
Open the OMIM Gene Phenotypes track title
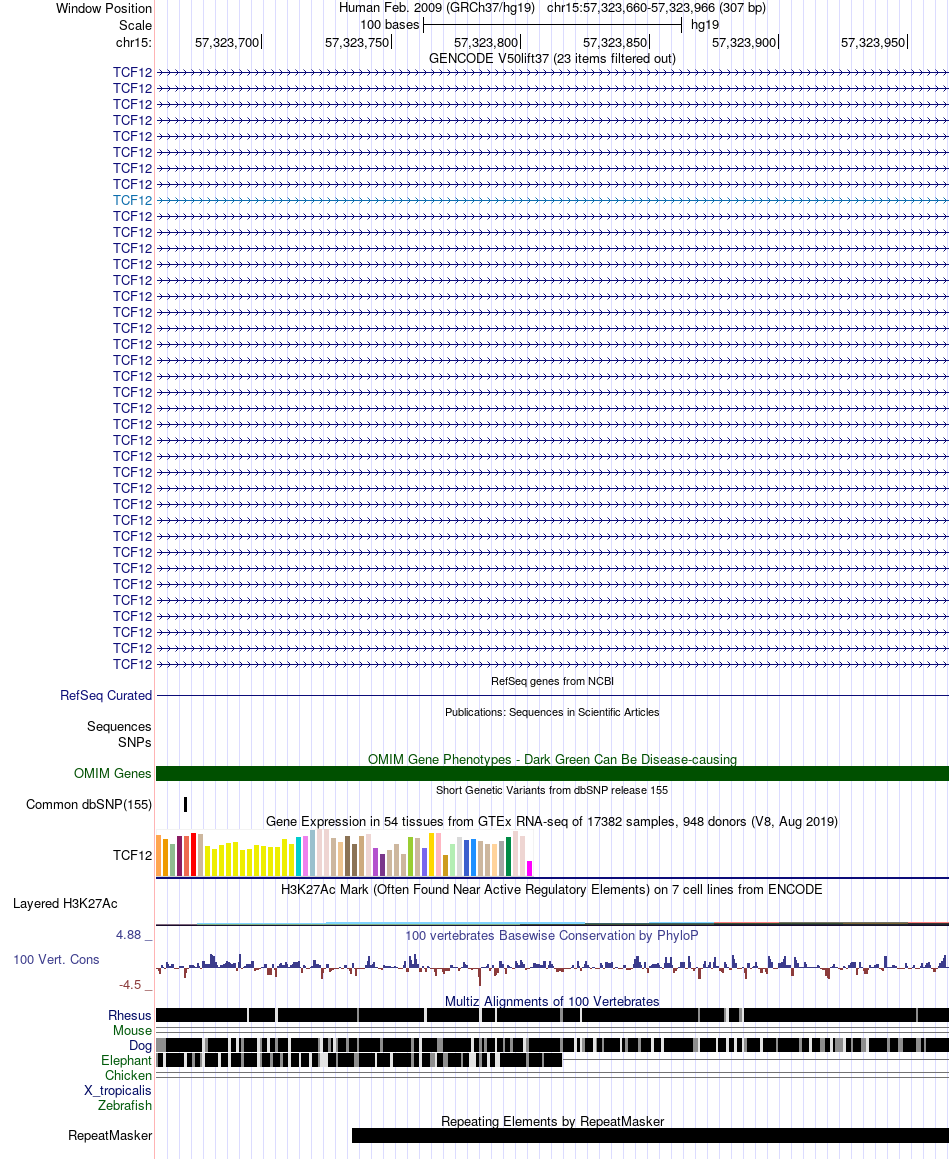[x=552, y=759]
